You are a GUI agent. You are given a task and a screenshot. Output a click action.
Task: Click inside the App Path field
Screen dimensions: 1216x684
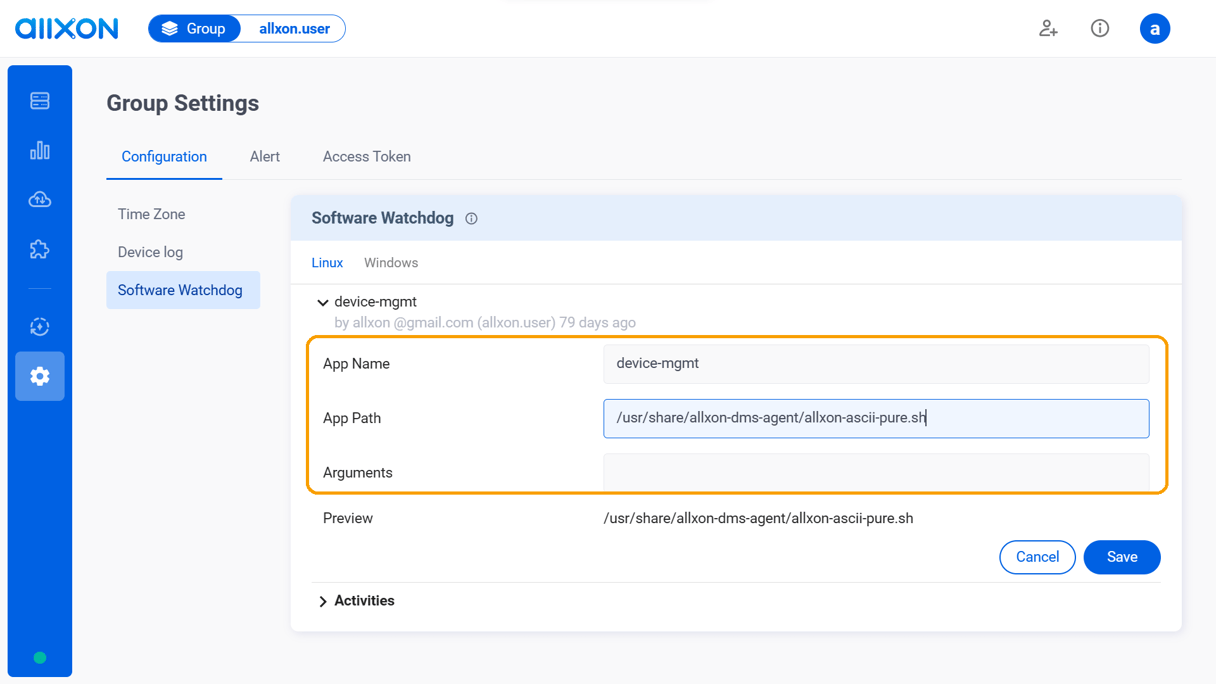pyautogui.click(x=875, y=418)
